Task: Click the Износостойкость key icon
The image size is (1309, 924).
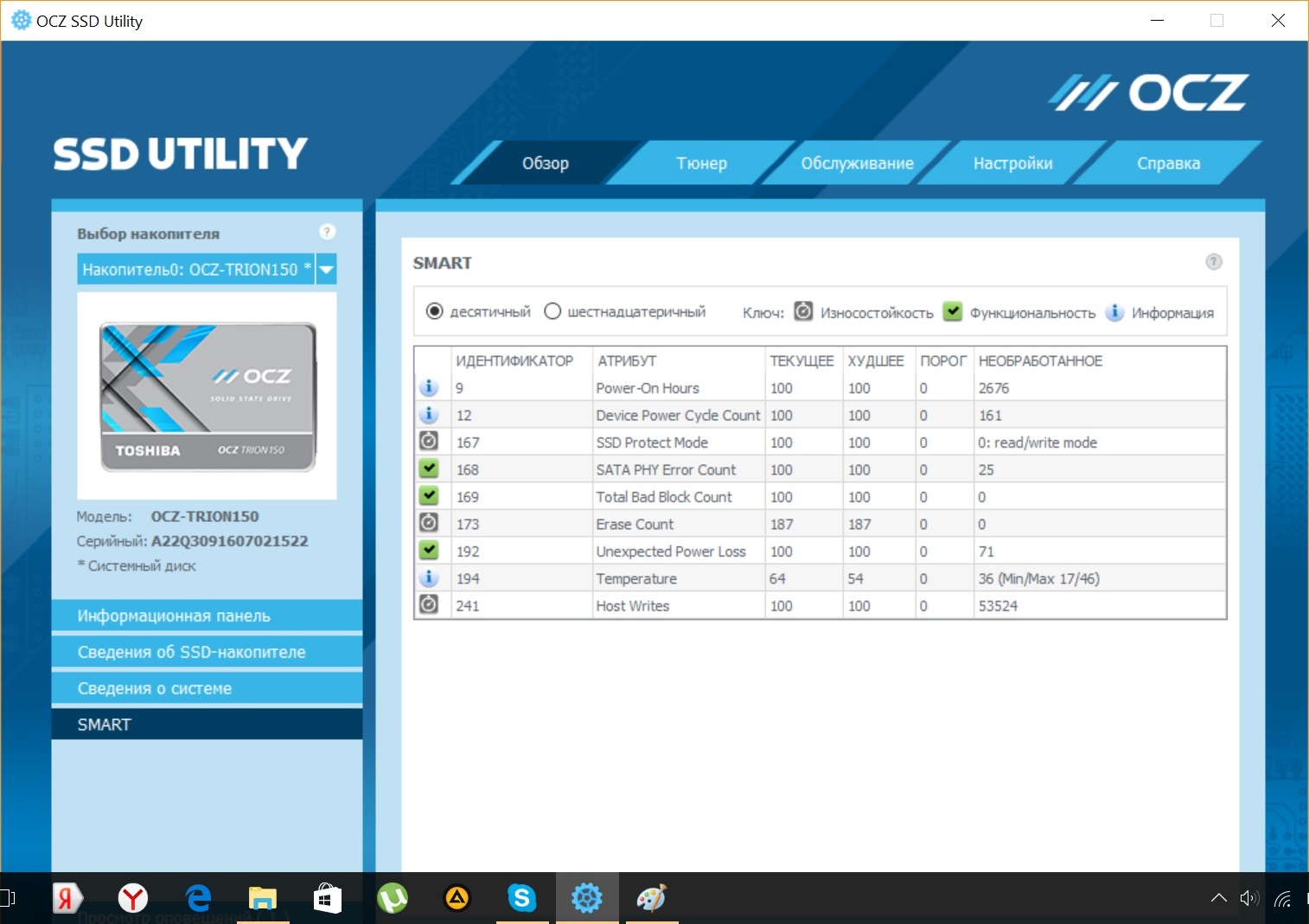Action: tap(803, 311)
